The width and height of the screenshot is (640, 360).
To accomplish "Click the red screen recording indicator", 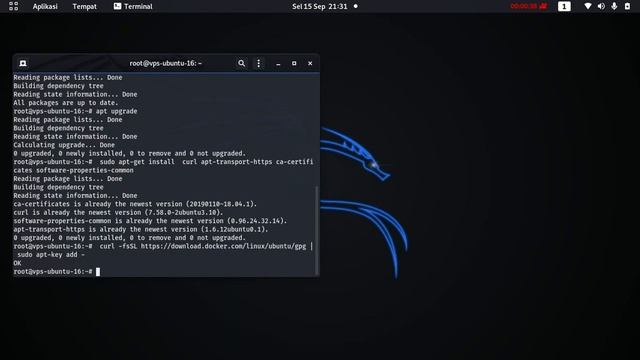I will (x=529, y=6).
